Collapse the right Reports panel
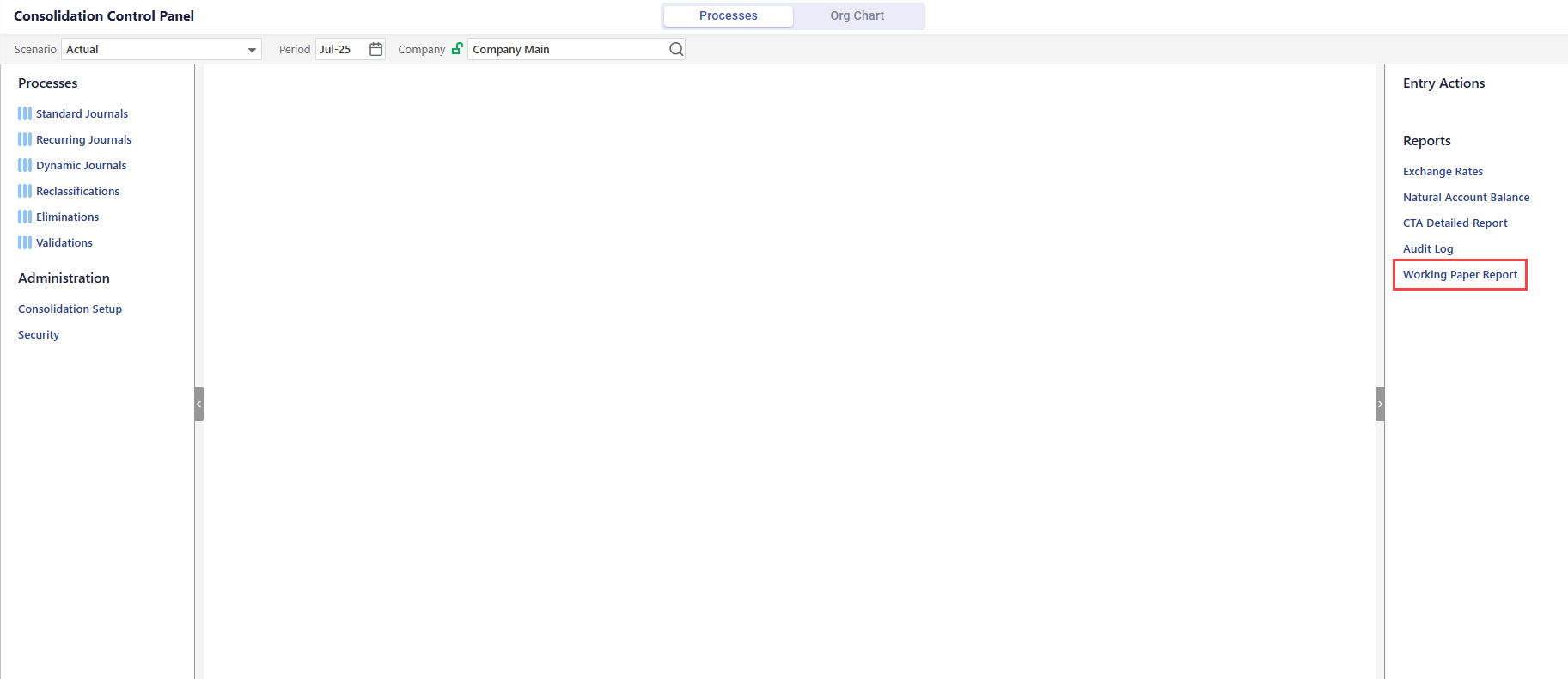1568x679 pixels. [x=1380, y=404]
